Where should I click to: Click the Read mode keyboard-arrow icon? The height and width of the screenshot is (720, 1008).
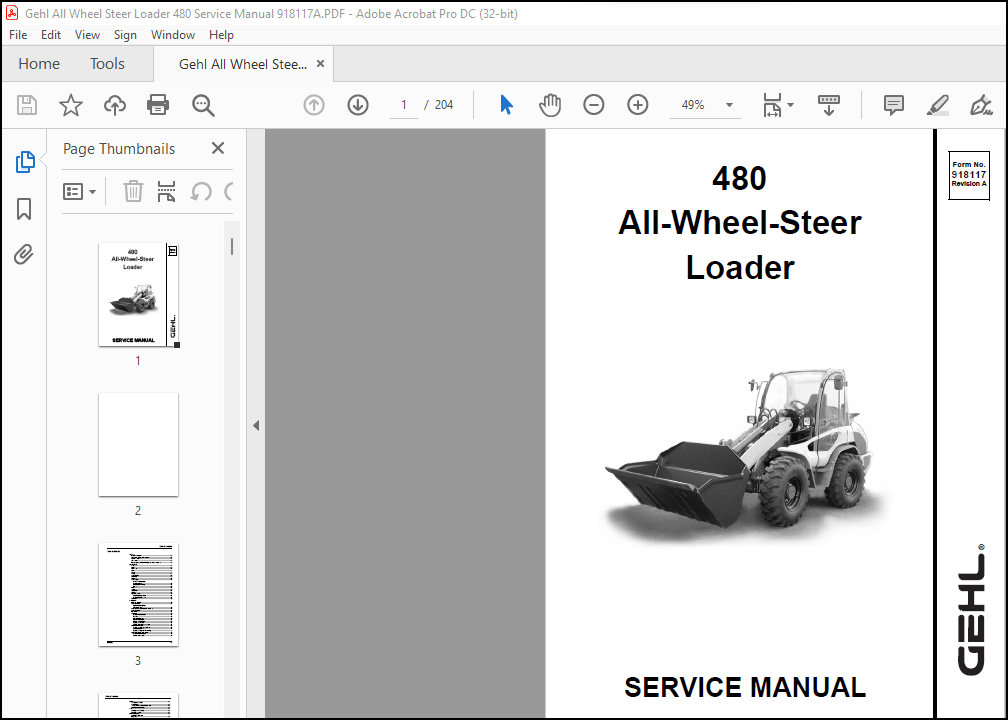tap(829, 105)
